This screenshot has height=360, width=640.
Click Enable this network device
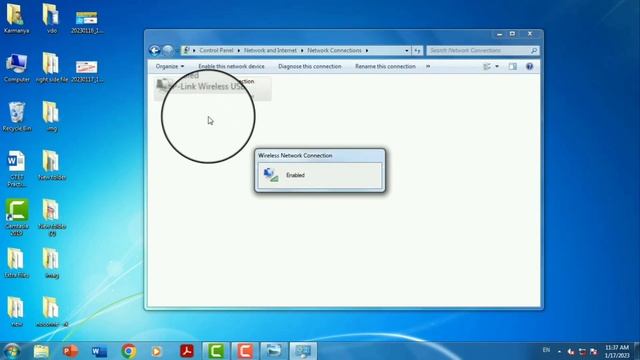pos(231,66)
